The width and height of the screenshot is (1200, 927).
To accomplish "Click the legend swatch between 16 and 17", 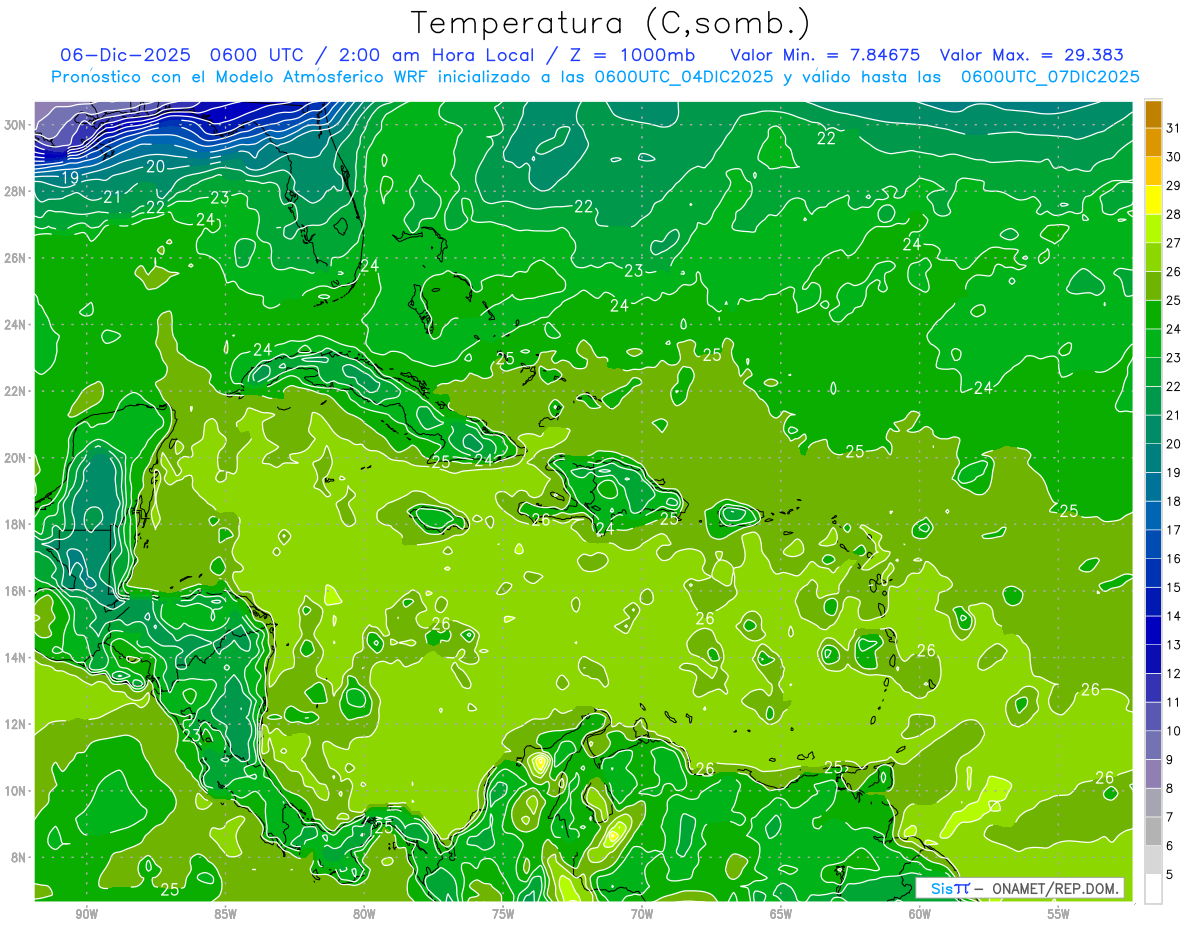I will coord(1153,544).
